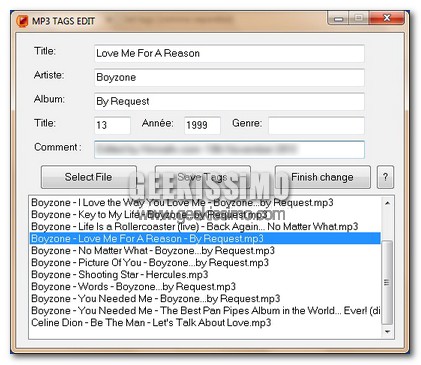Select Boyzone - Words file

[x=205, y=287]
